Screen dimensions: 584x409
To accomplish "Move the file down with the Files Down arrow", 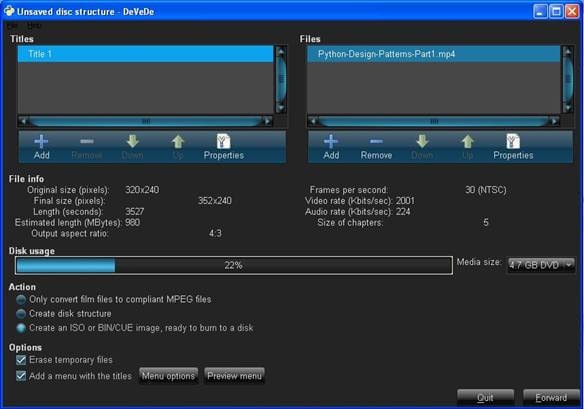I will tap(422, 147).
